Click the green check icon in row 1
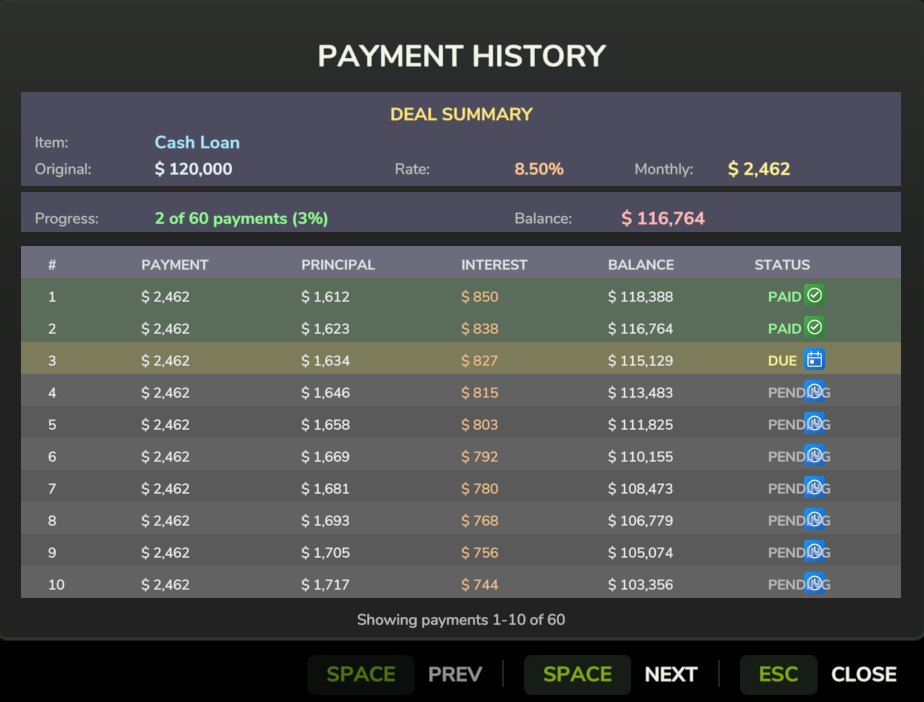 pos(814,295)
